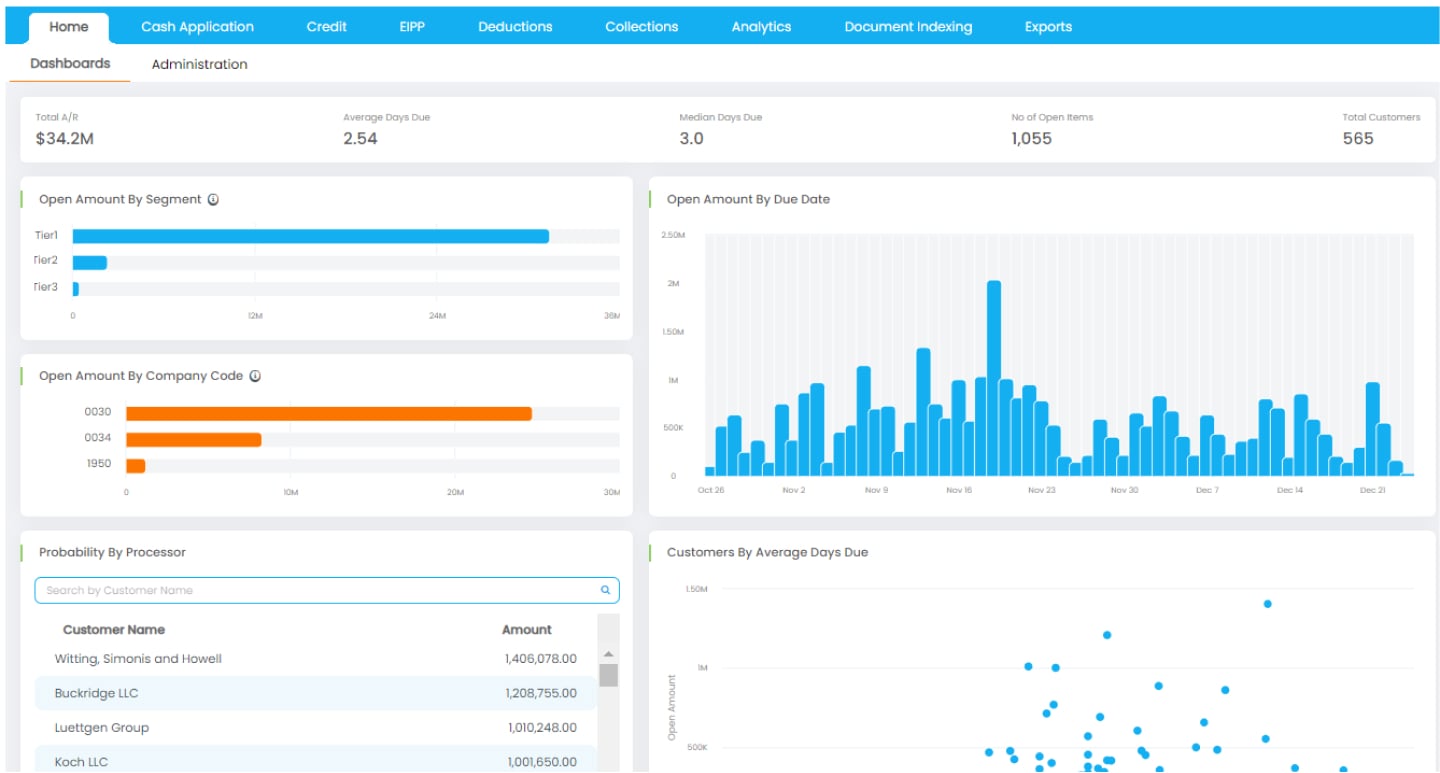Open the Administration sub-tab
The height and width of the screenshot is (773, 1440).
(x=199, y=64)
